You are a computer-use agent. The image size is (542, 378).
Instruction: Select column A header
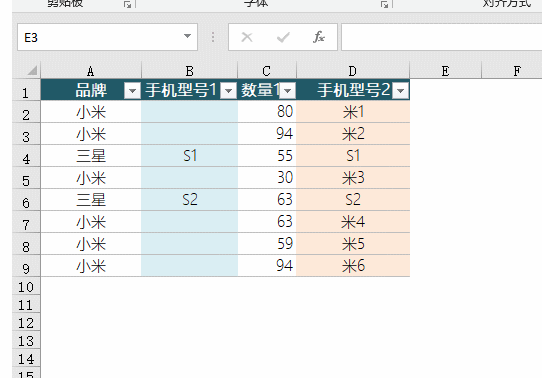point(91,71)
